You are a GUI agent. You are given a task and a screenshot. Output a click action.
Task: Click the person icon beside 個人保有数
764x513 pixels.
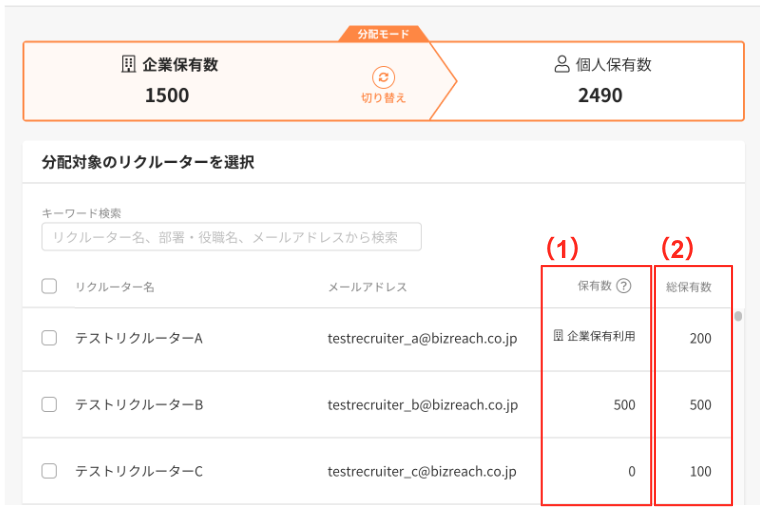pyautogui.click(x=562, y=65)
